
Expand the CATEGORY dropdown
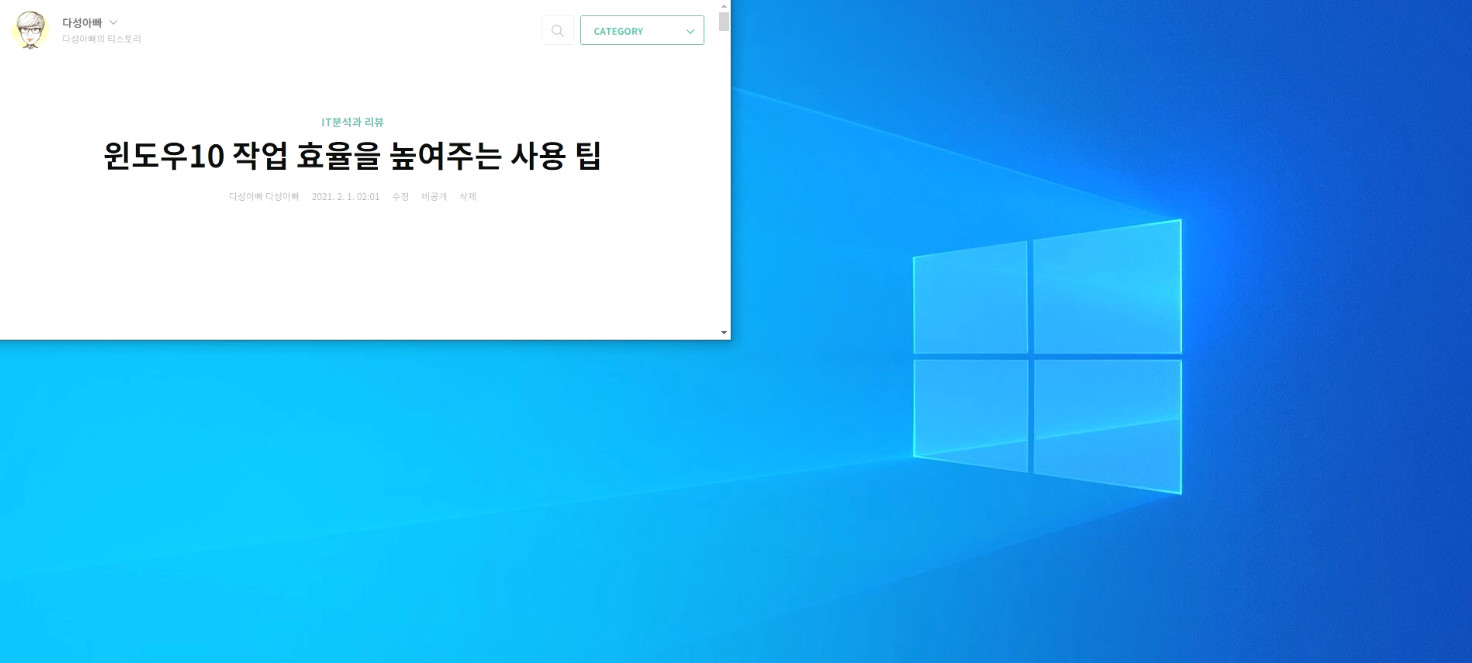tap(642, 31)
